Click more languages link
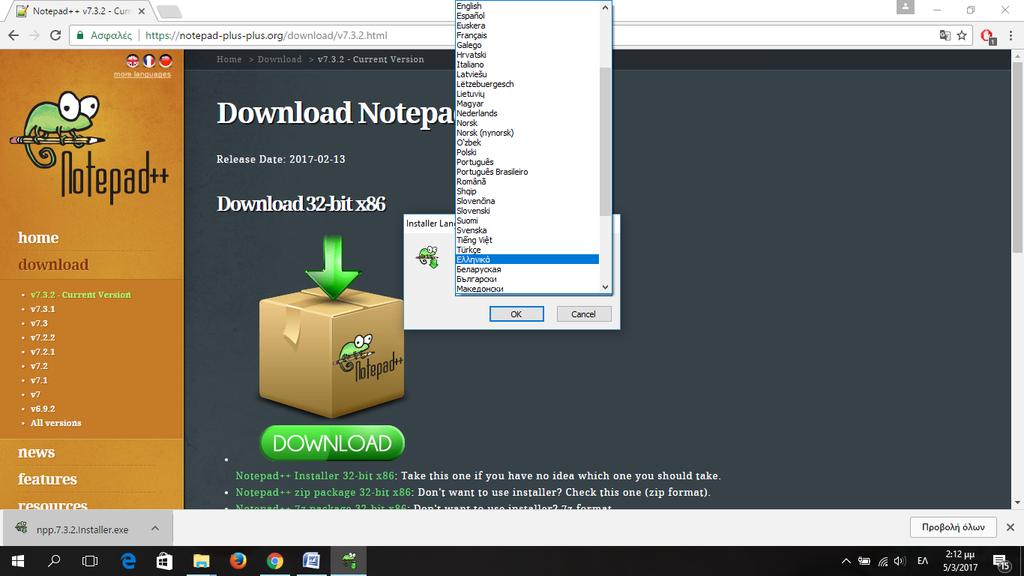This screenshot has width=1024, height=576. click(142, 74)
